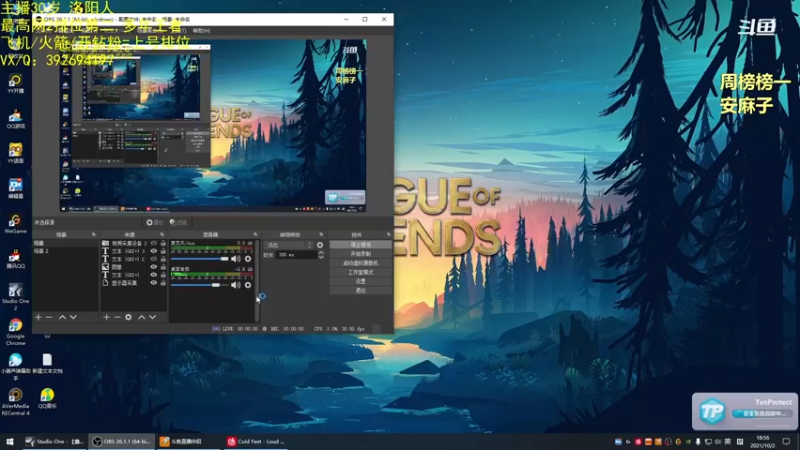Open the 帮助(H) menu in OBS

pos(202,31)
